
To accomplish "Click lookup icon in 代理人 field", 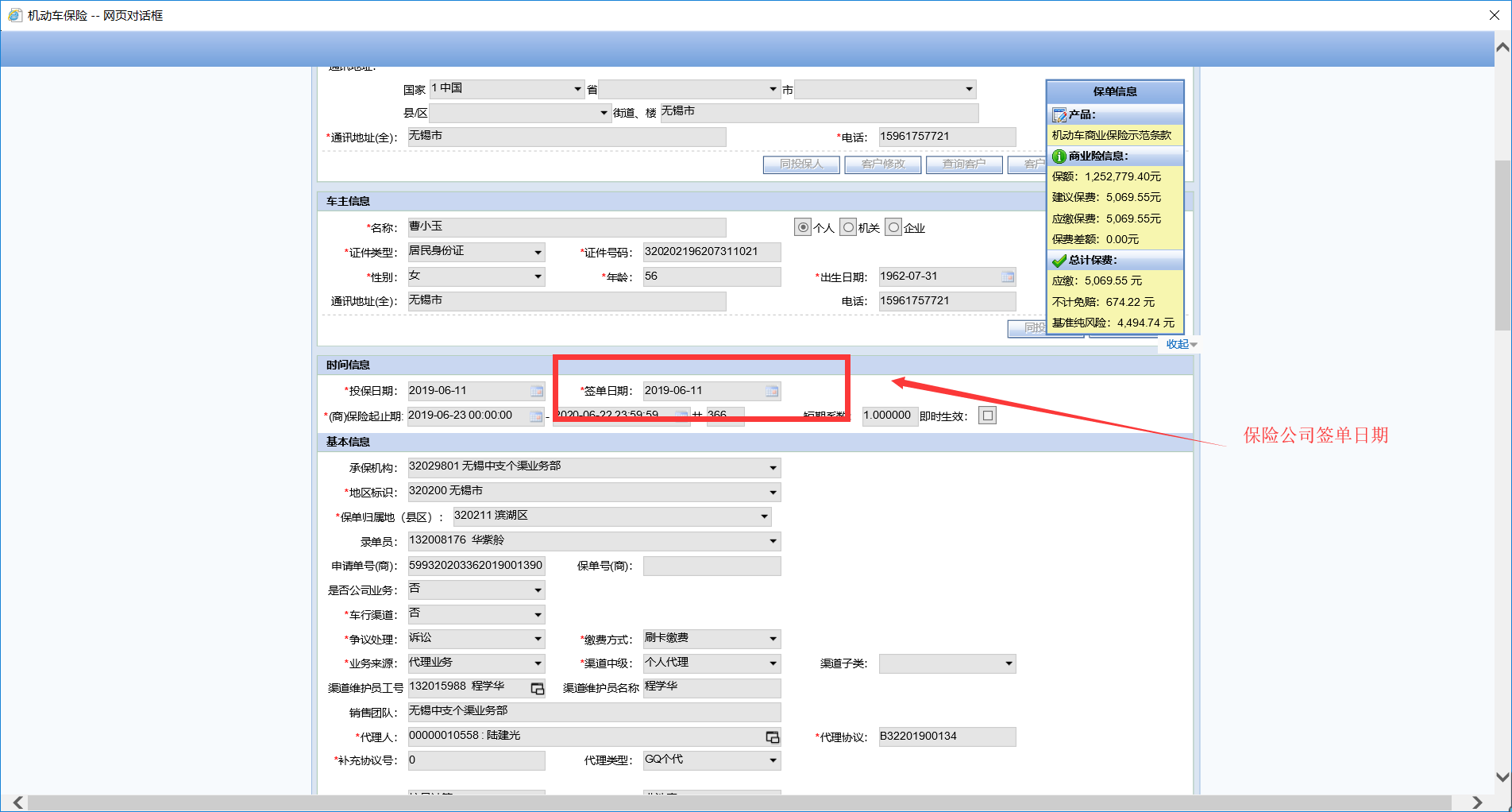I will coord(772,737).
